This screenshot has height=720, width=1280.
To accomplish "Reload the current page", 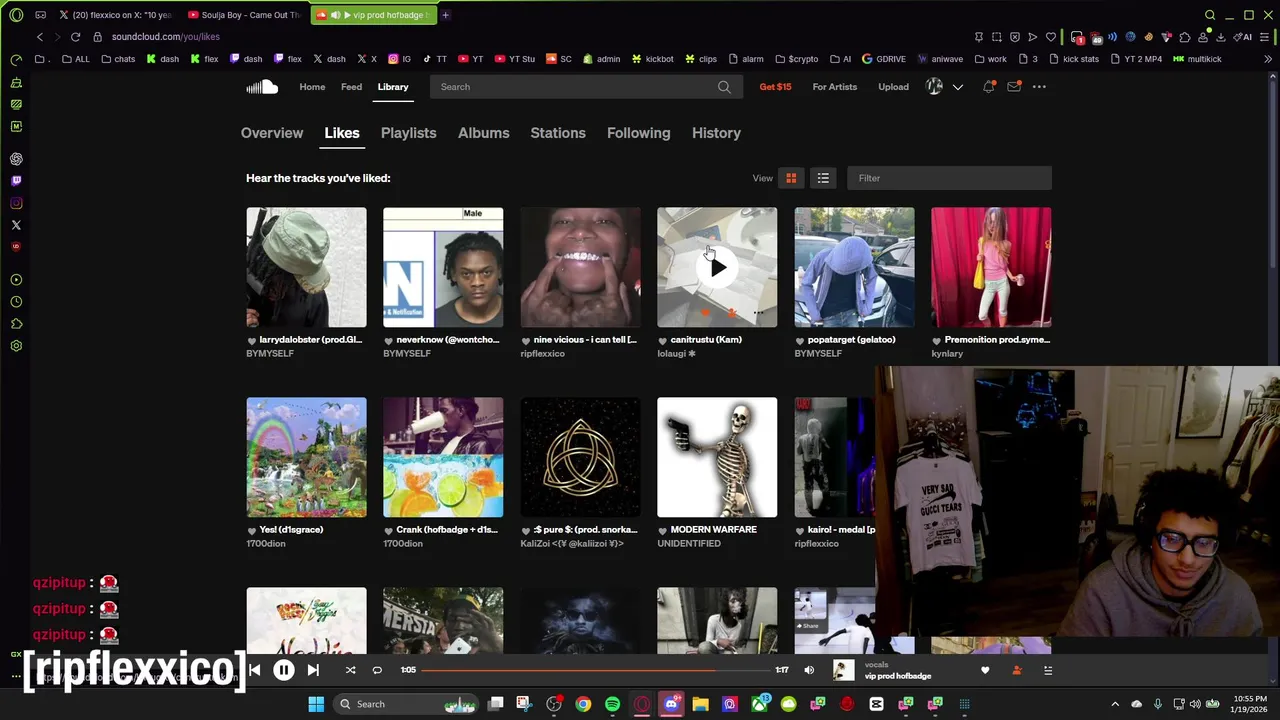I will 75,37.
